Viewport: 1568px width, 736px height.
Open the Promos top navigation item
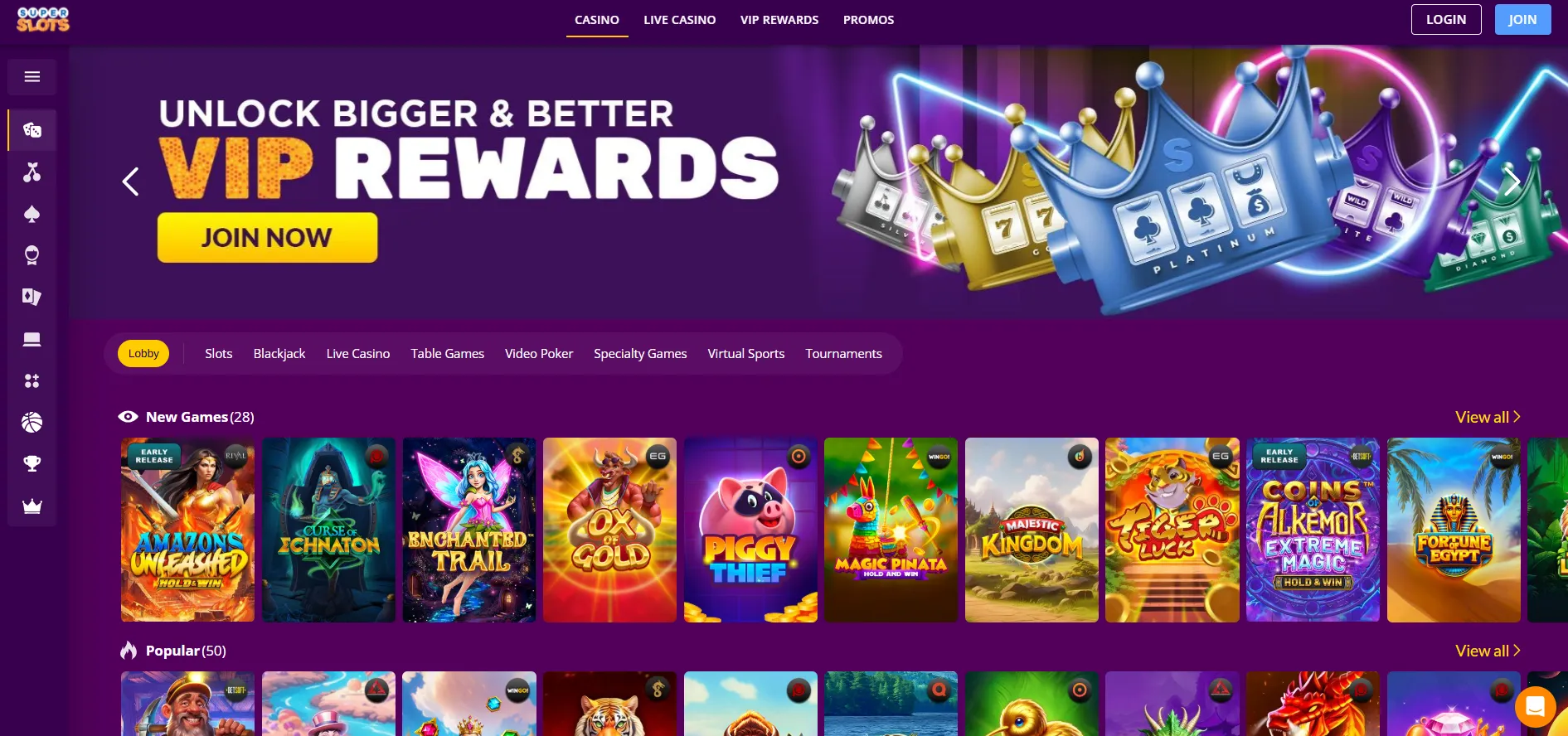point(868,20)
